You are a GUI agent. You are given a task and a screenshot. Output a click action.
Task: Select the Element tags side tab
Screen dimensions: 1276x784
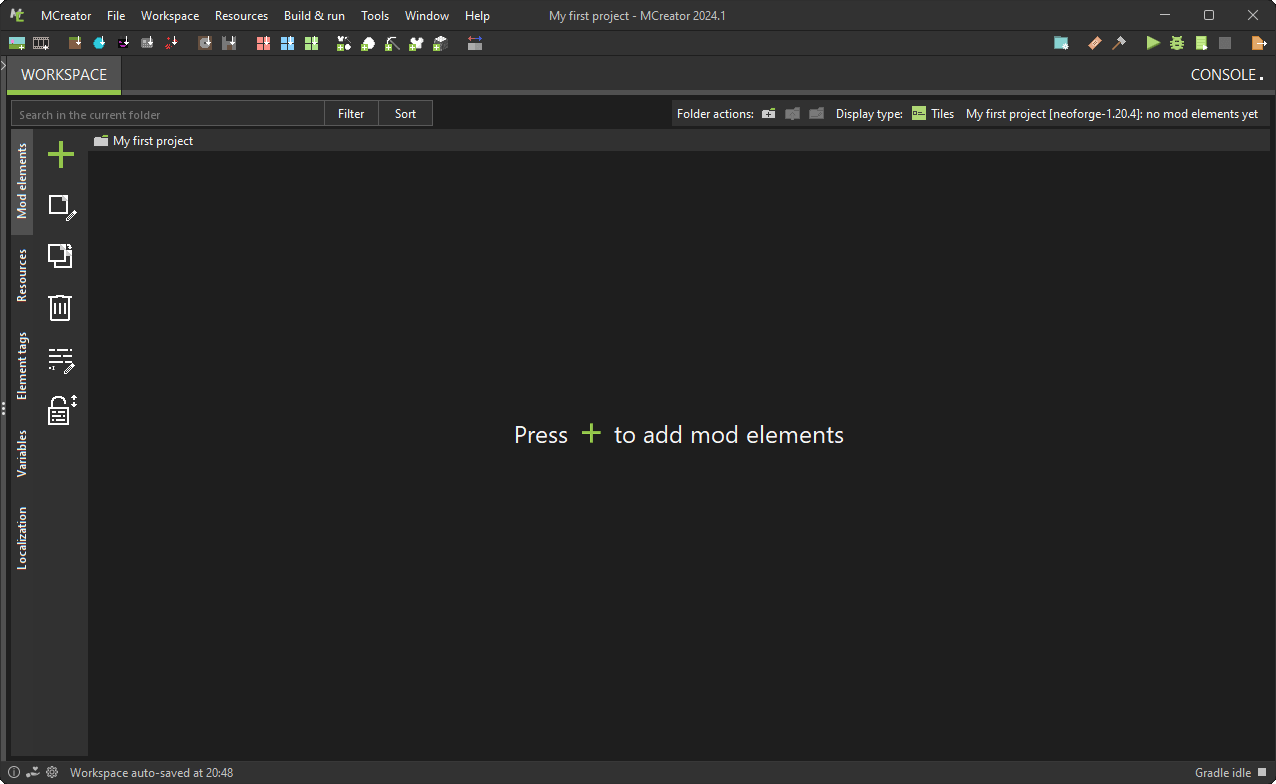[x=22, y=367]
